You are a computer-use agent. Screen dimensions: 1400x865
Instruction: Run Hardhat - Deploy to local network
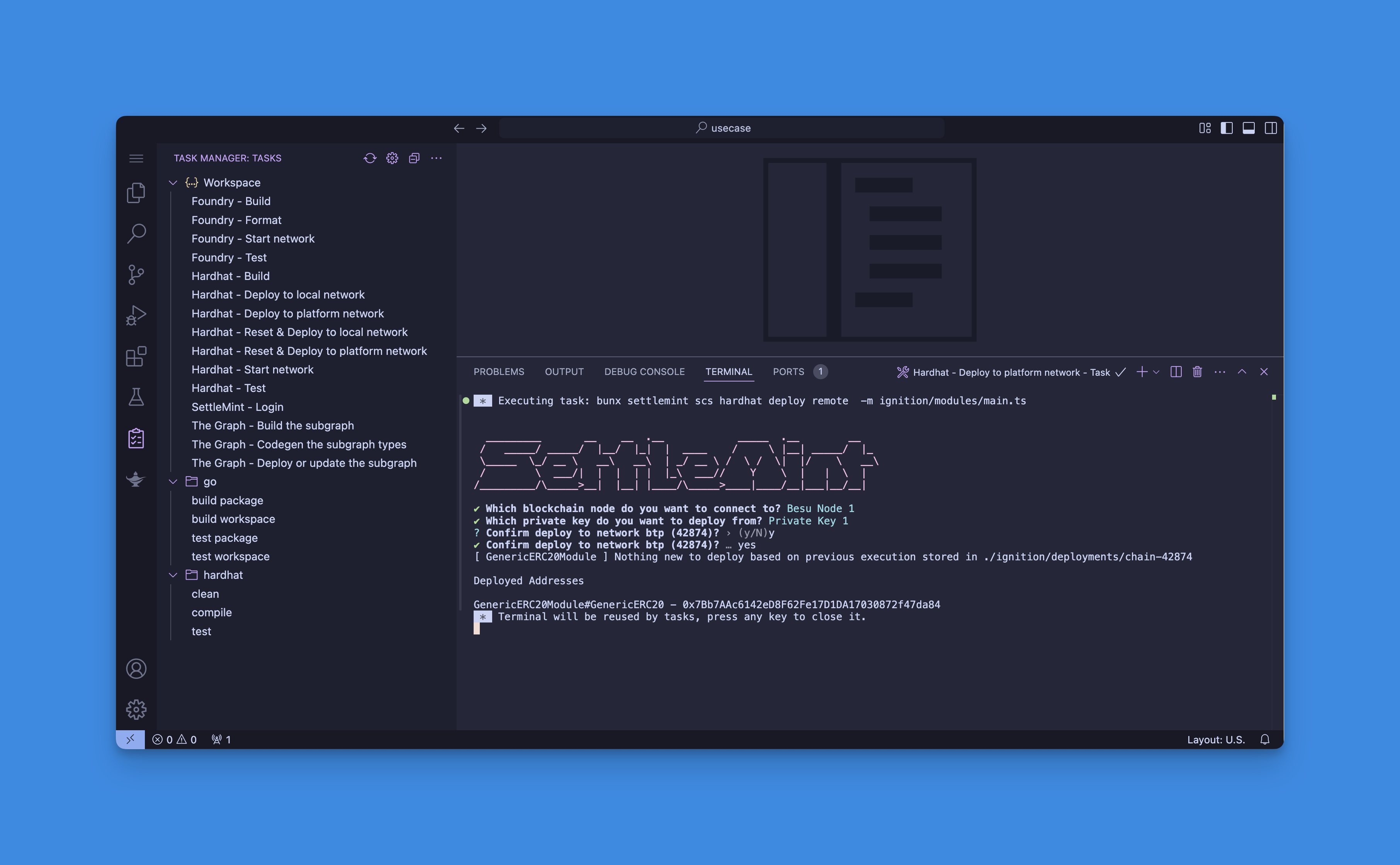[x=278, y=295]
